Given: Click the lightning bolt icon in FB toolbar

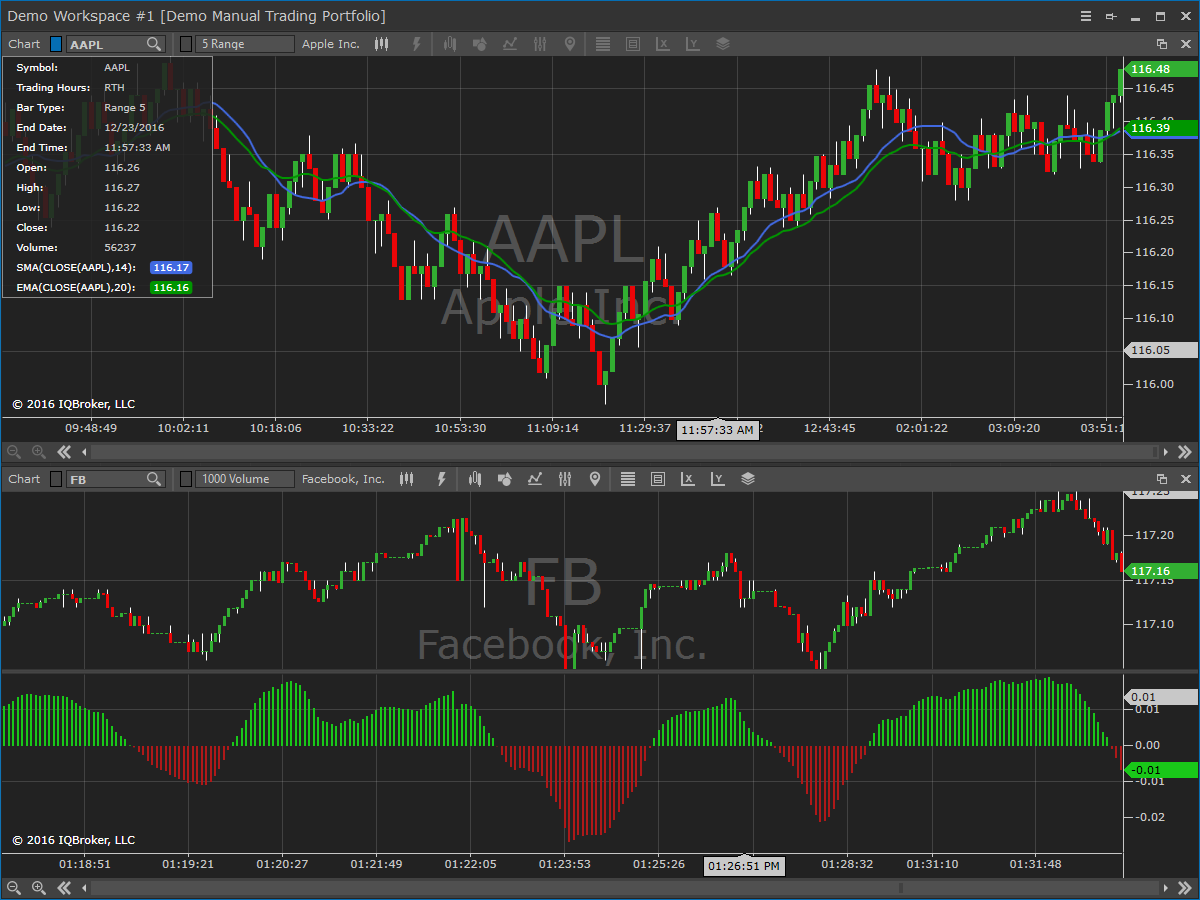Looking at the screenshot, I should [x=441, y=479].
